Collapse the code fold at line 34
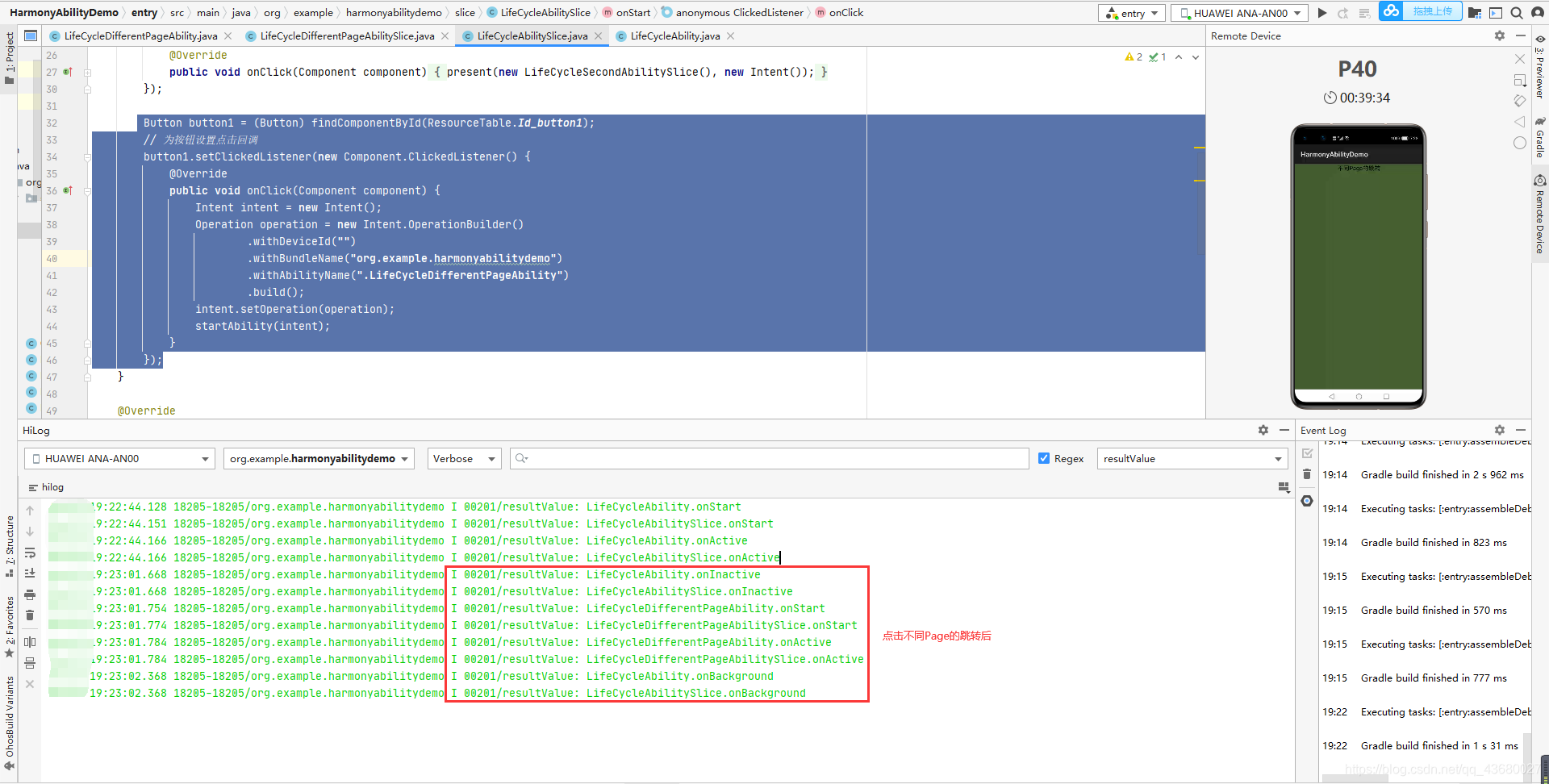The image size is (1549, 784). coord(87,157)
